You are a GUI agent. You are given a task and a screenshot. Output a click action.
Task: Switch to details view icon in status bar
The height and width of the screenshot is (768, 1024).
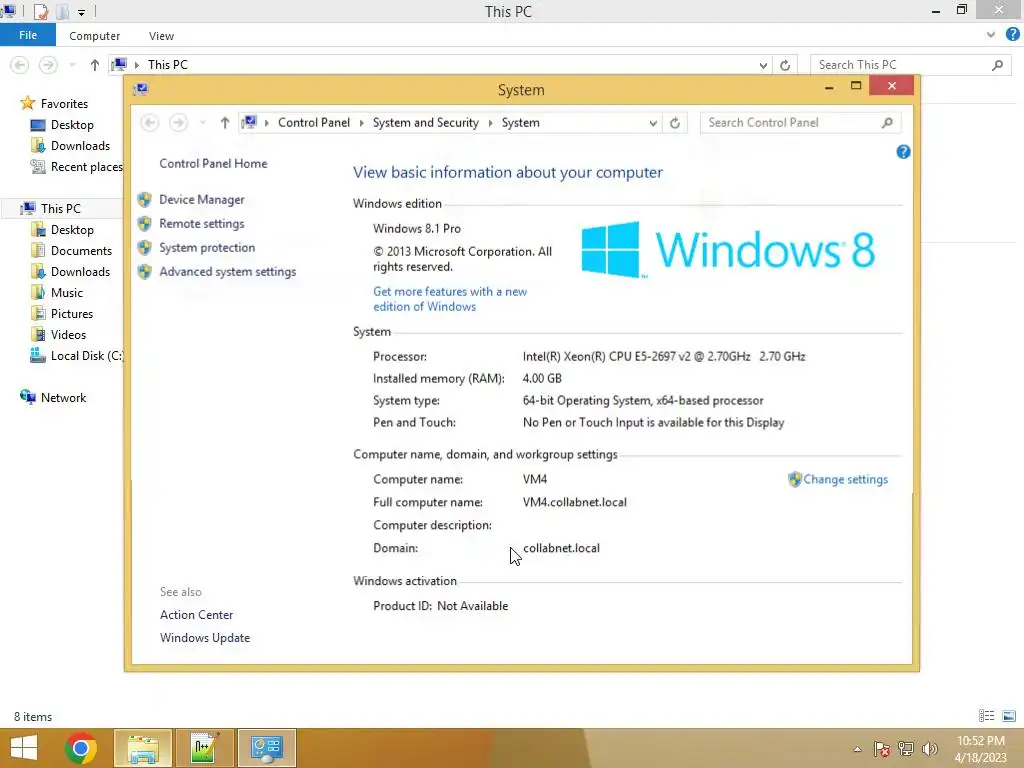pos(986,716)
